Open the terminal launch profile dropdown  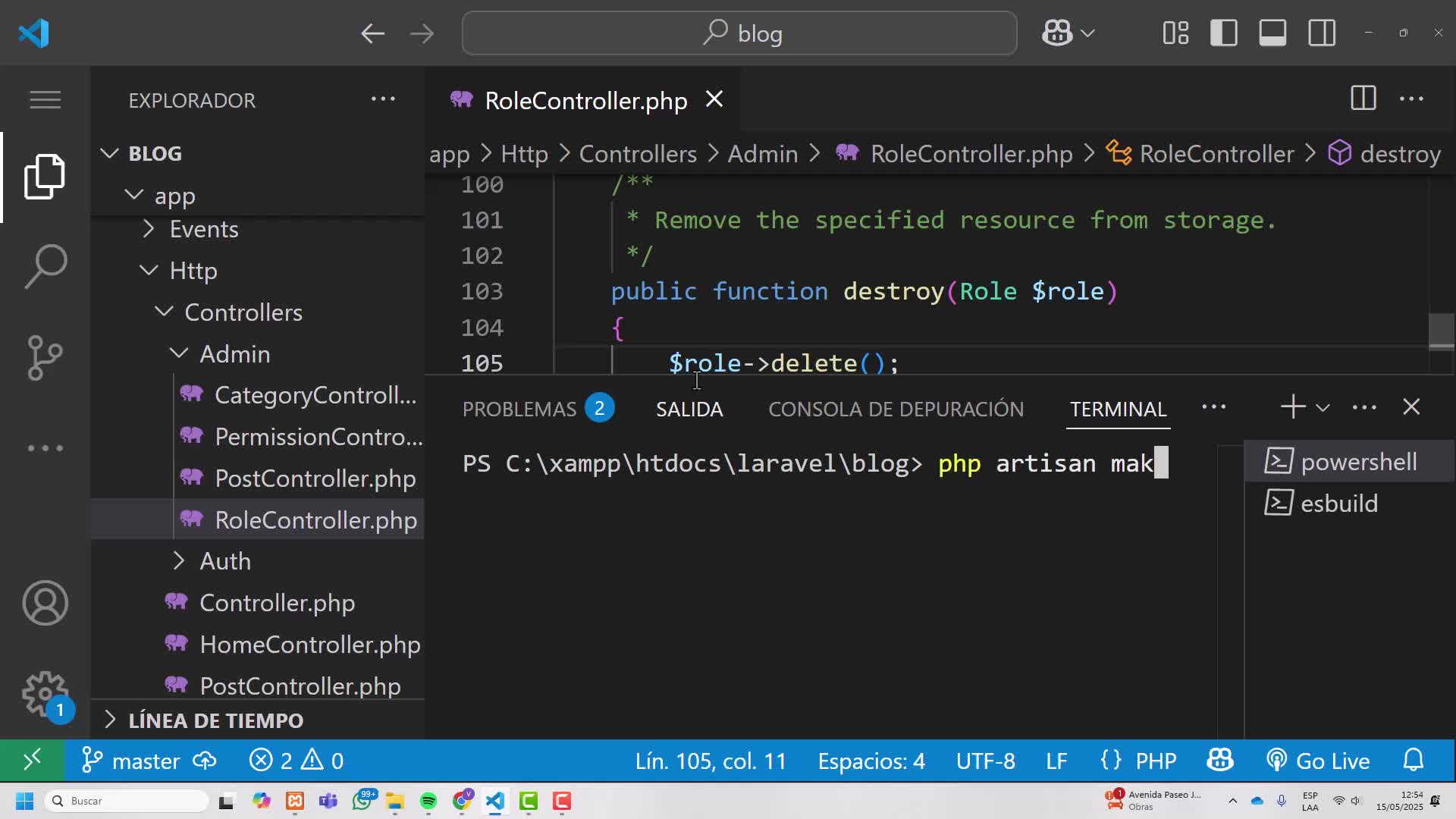pos(1323,408)
